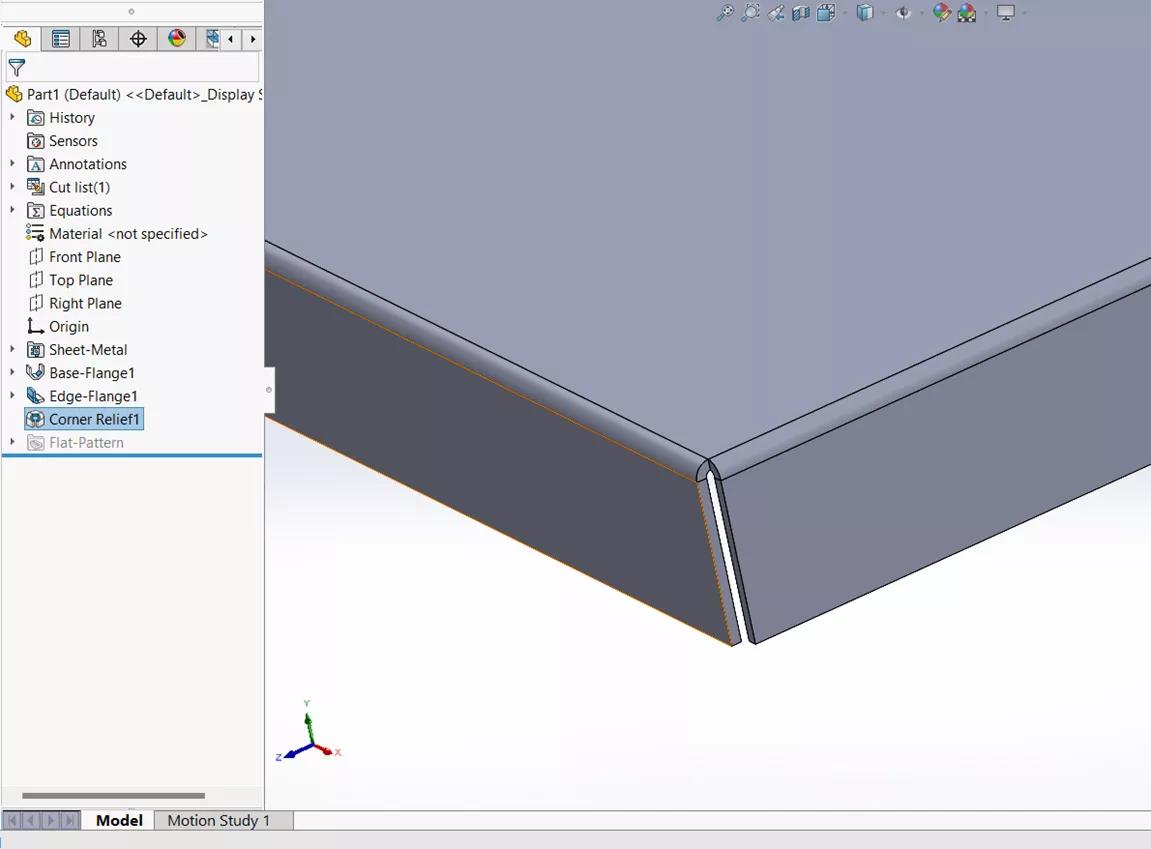The image size is (1151, 849).
Task: Click the feature tree horizontal scrollbar
Action: pos(113,795)
